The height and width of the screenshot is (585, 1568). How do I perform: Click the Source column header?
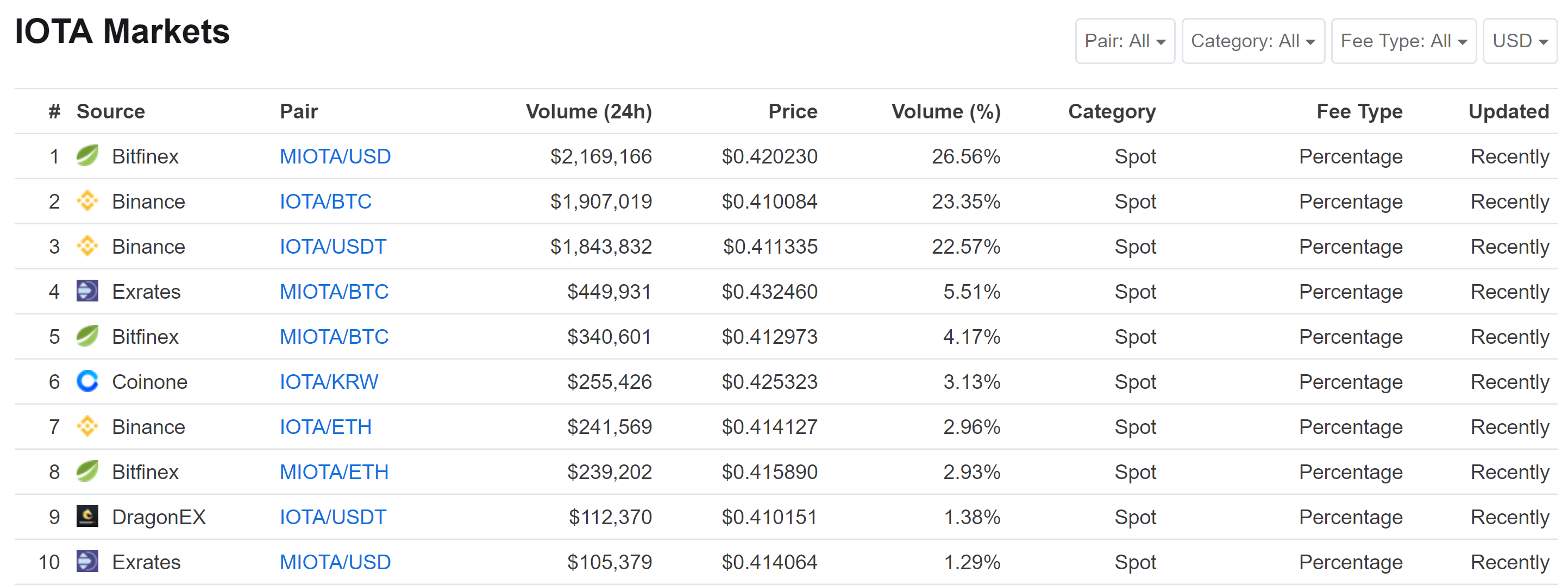point(111,111)
